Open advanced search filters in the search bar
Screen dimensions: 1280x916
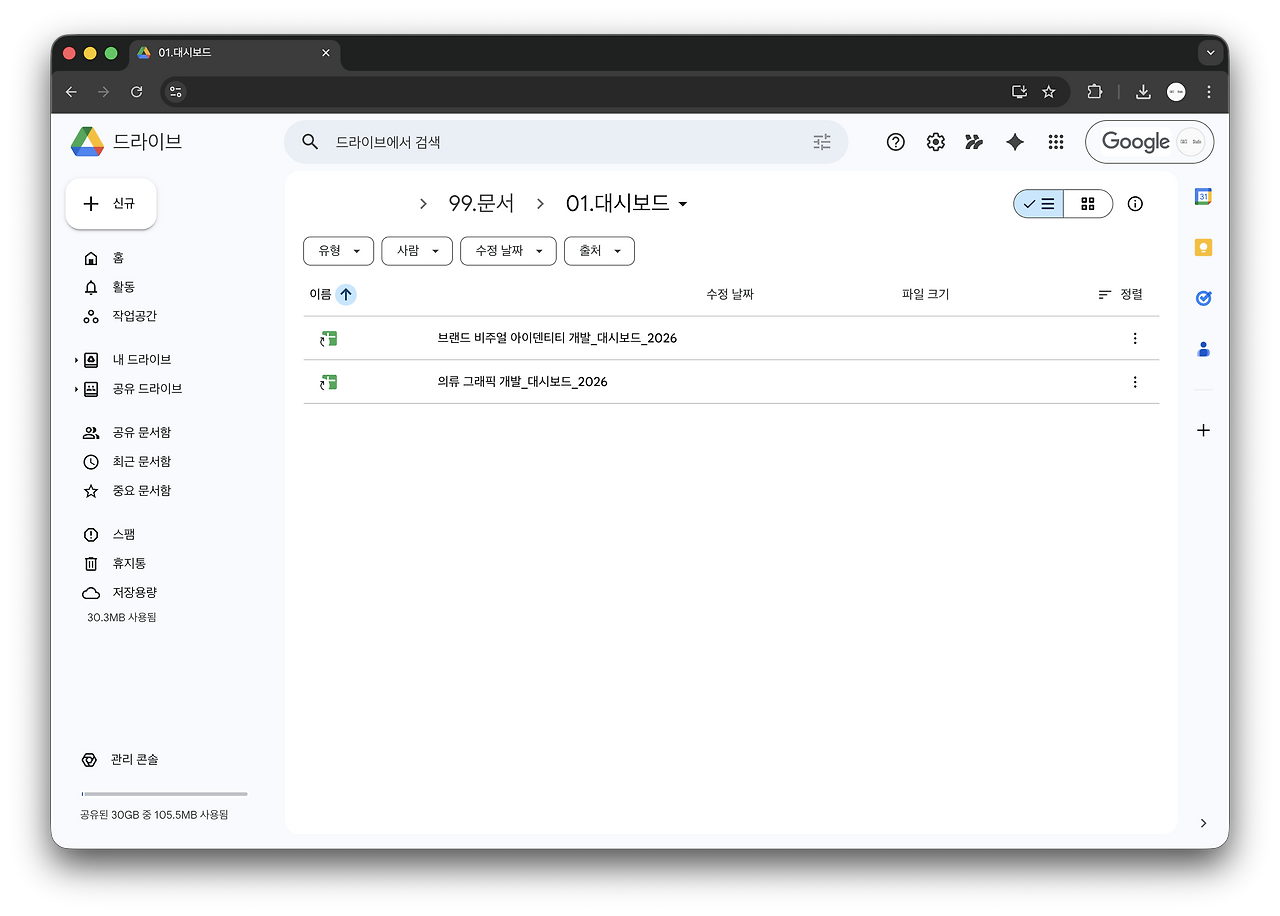[x=822, y=142]
